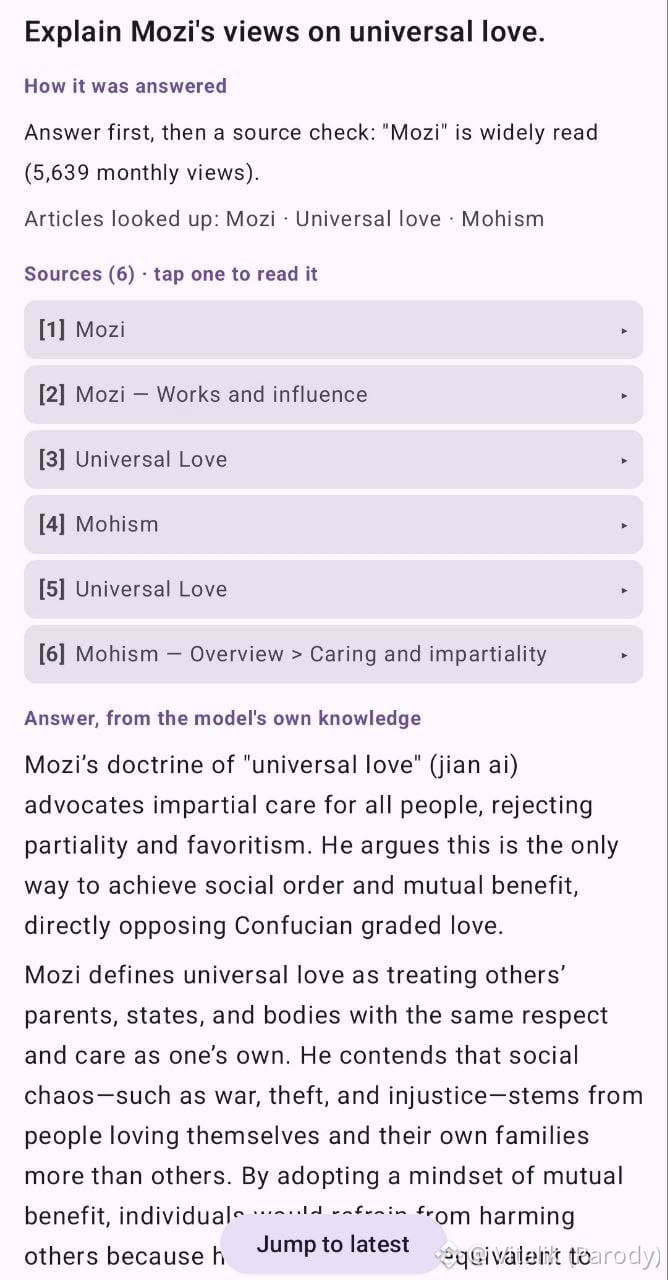Click the arrow icon on source [5]
The image size is (668, 1280).
[x=624, y=590]
